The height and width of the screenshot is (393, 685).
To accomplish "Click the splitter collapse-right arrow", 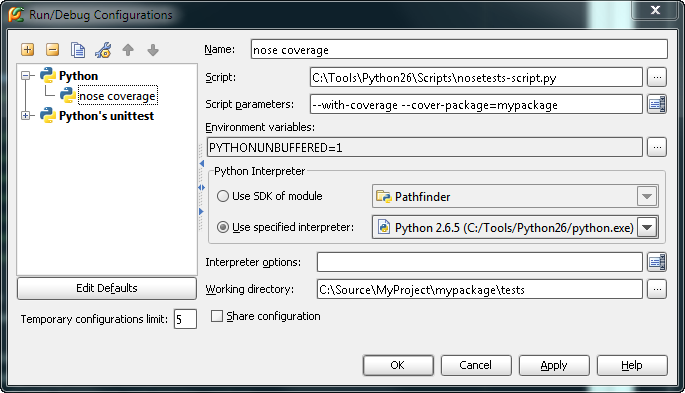I will (201, 211).
